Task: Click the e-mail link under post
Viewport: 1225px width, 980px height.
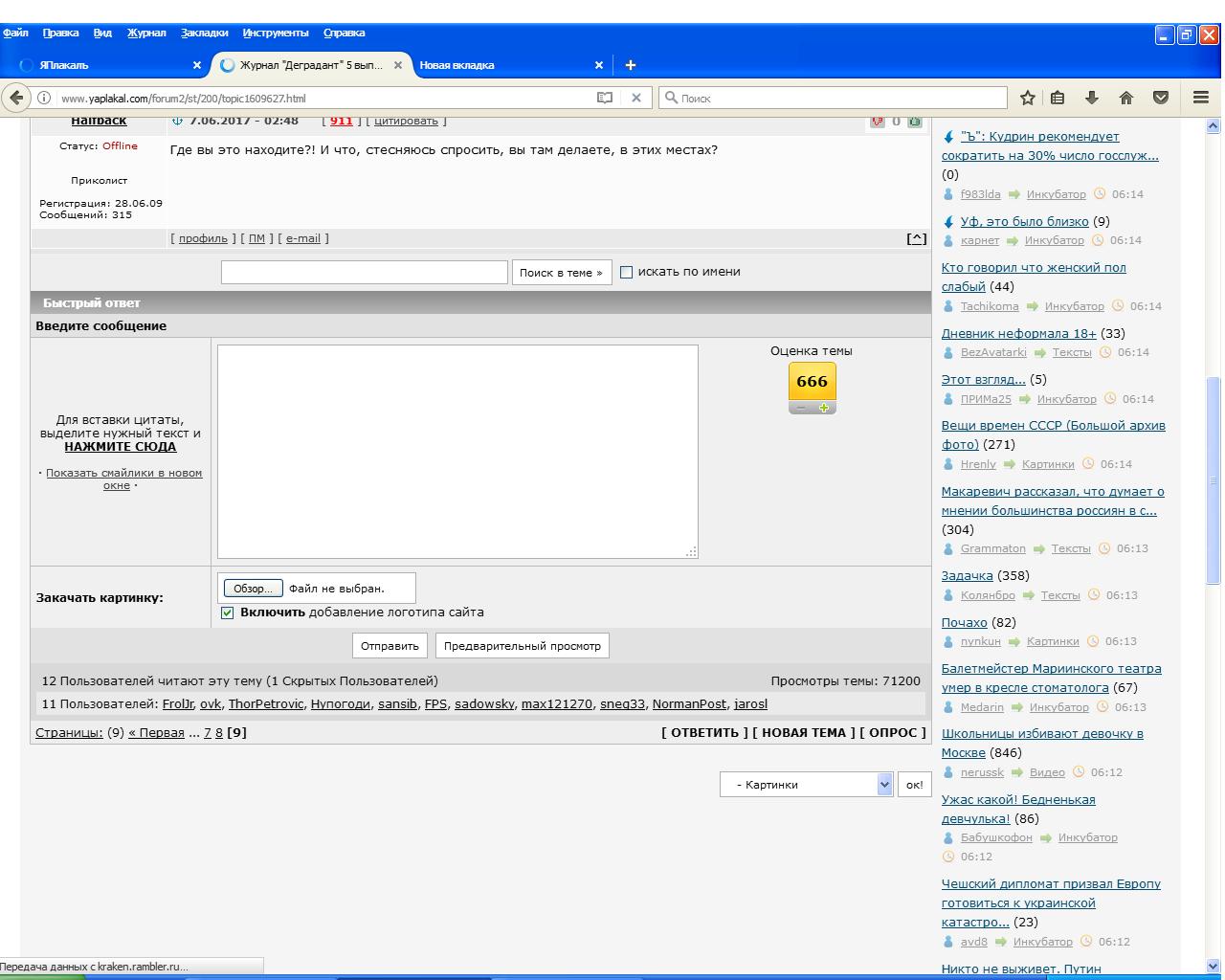Action: point(303,238)
